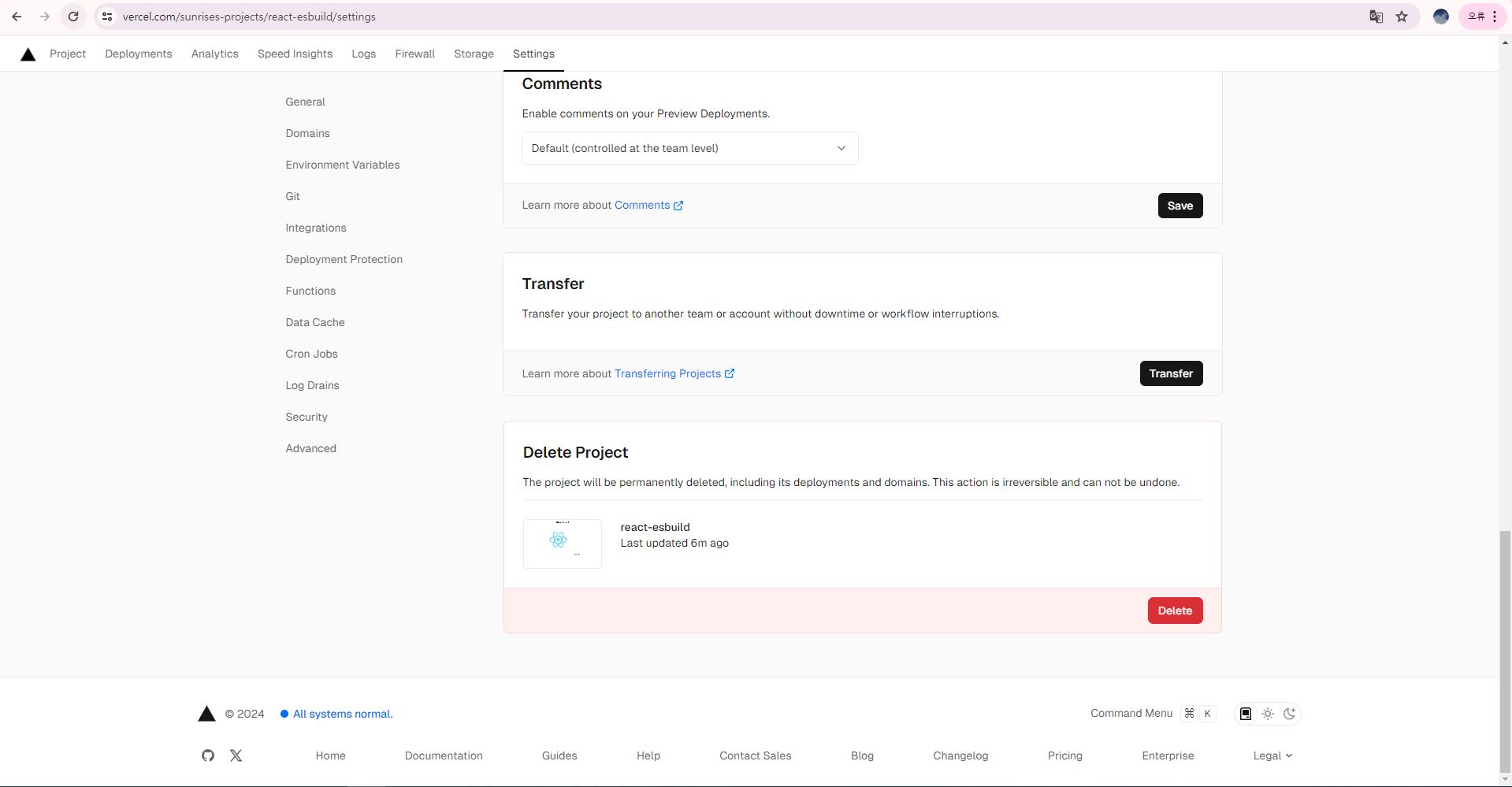
Task: Click the red Delete button
Action: [1175, 611]
